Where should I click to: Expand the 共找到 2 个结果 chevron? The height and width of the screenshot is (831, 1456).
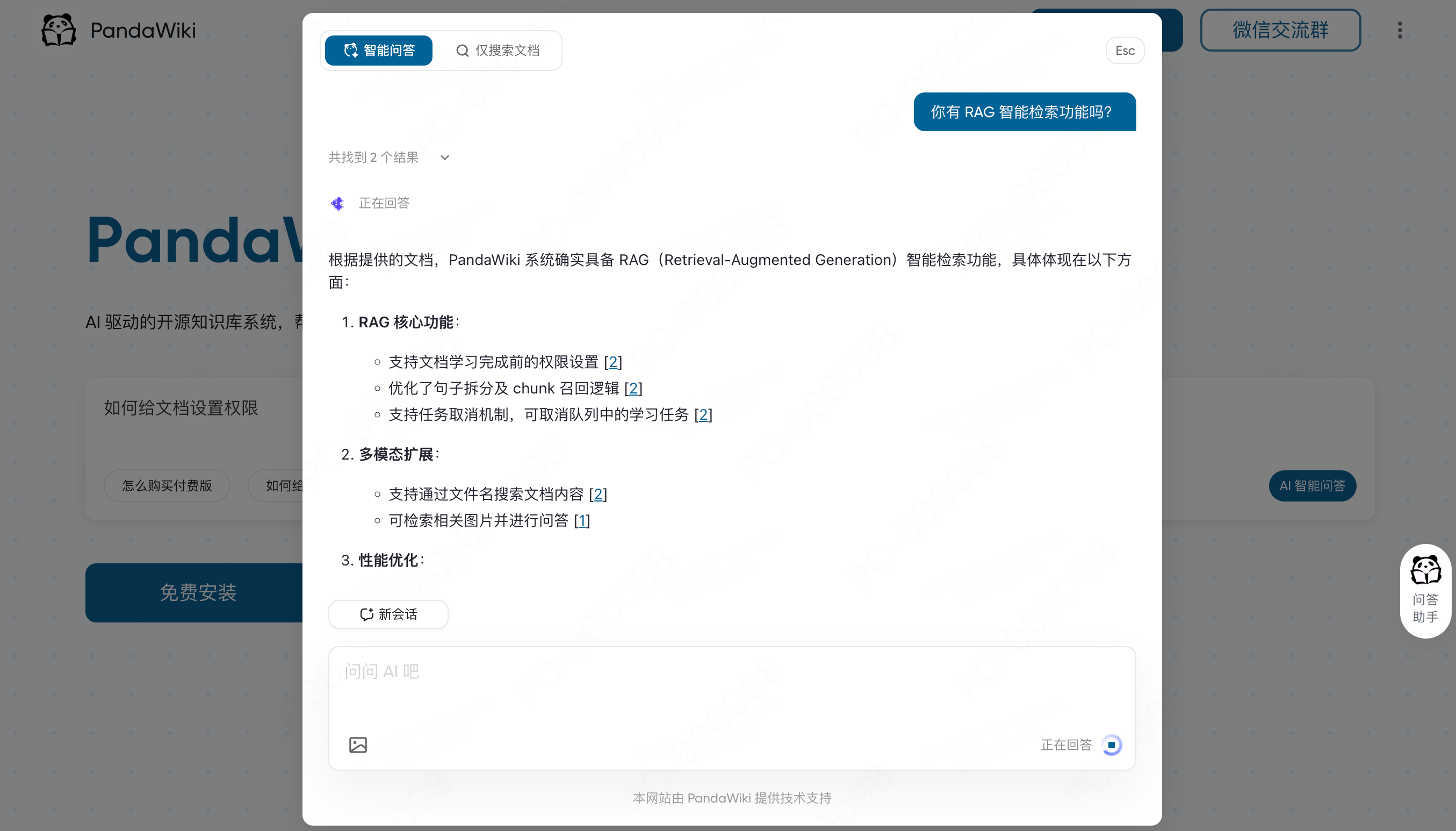(445, 157)
